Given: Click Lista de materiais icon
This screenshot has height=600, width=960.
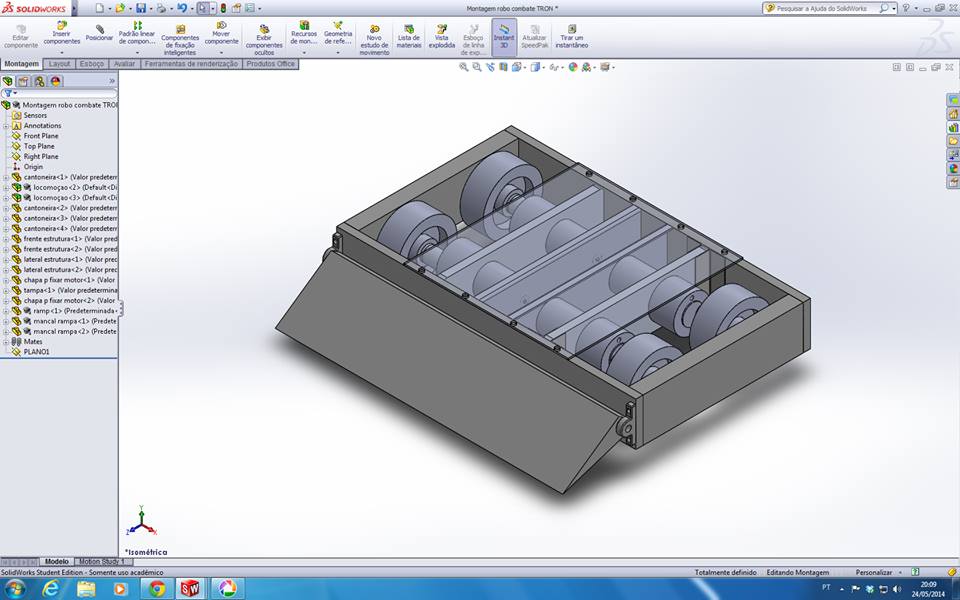Looking at the screenshot, I should pos(409,37).
